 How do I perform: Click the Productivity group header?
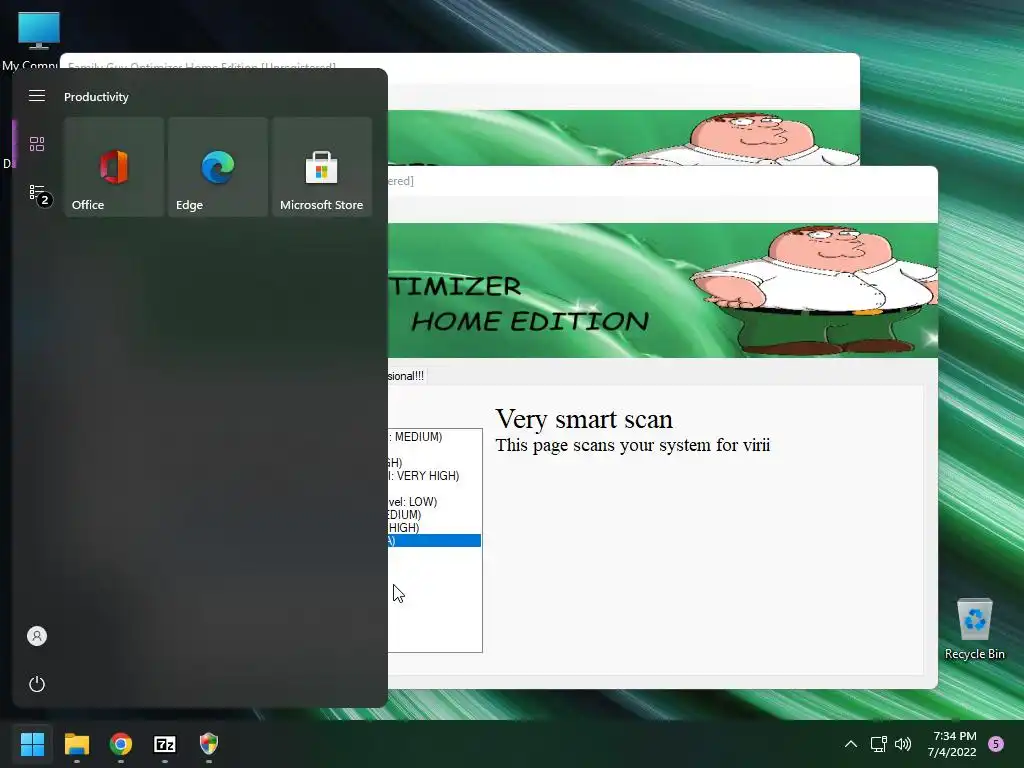(x=96, y=97)
